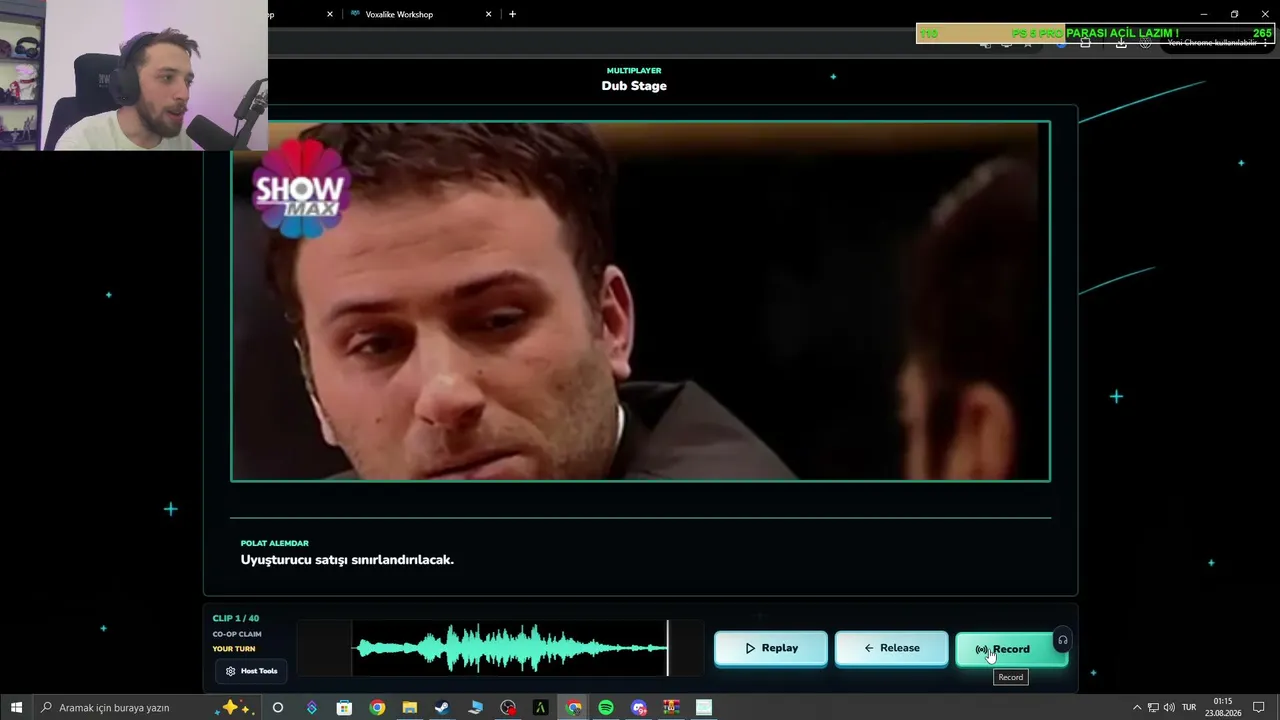Open the first Chrome icon on taskbar
The height and width of the screenshot is (720, 1280).
point(377,708)
